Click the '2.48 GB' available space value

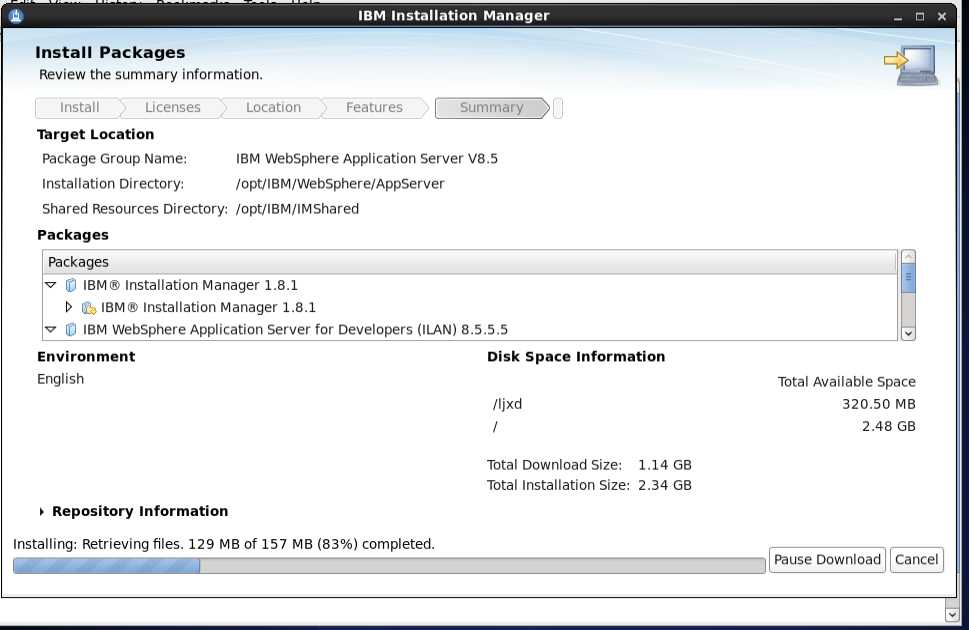[888, 427]
